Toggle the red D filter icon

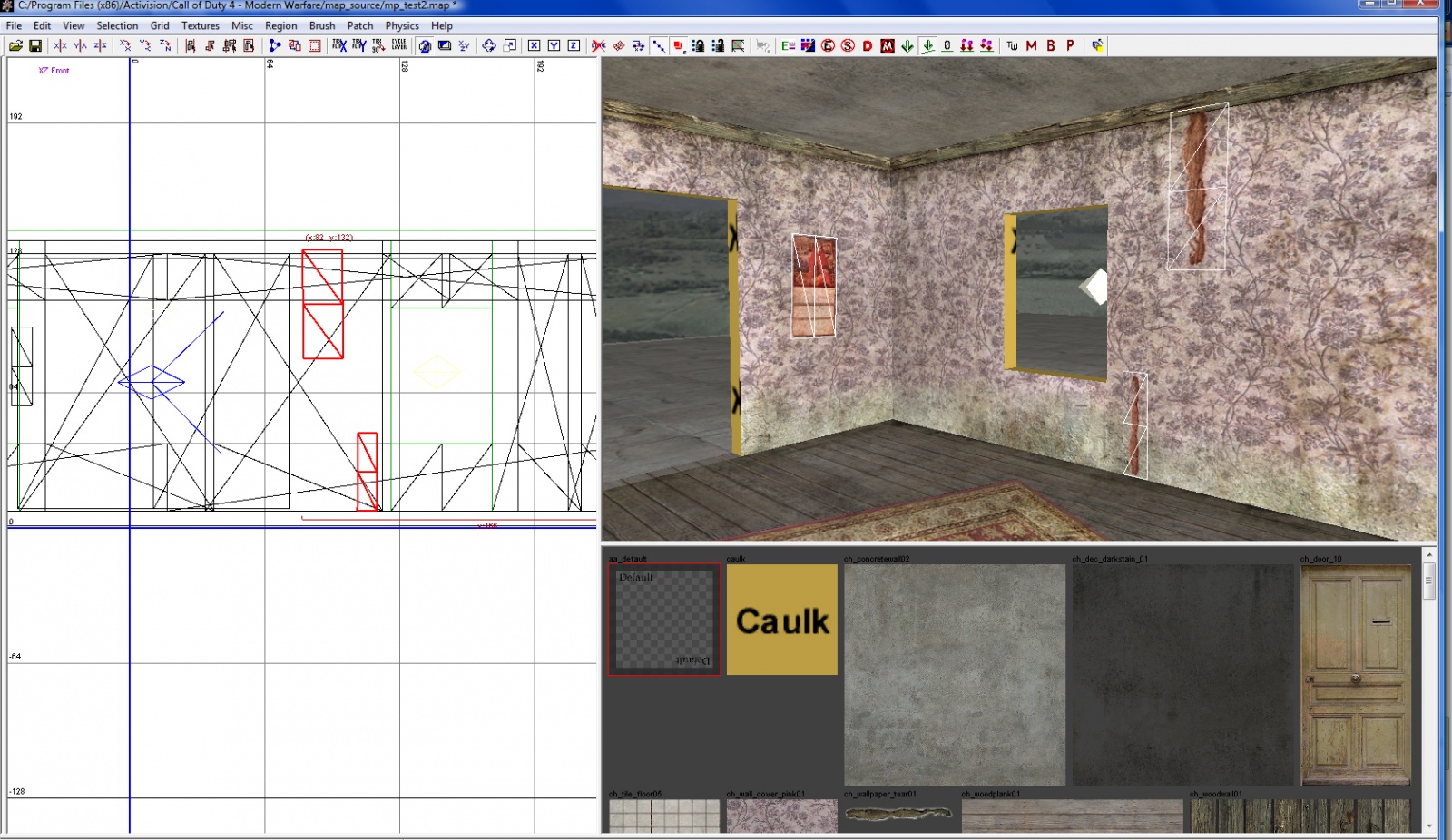868,45
